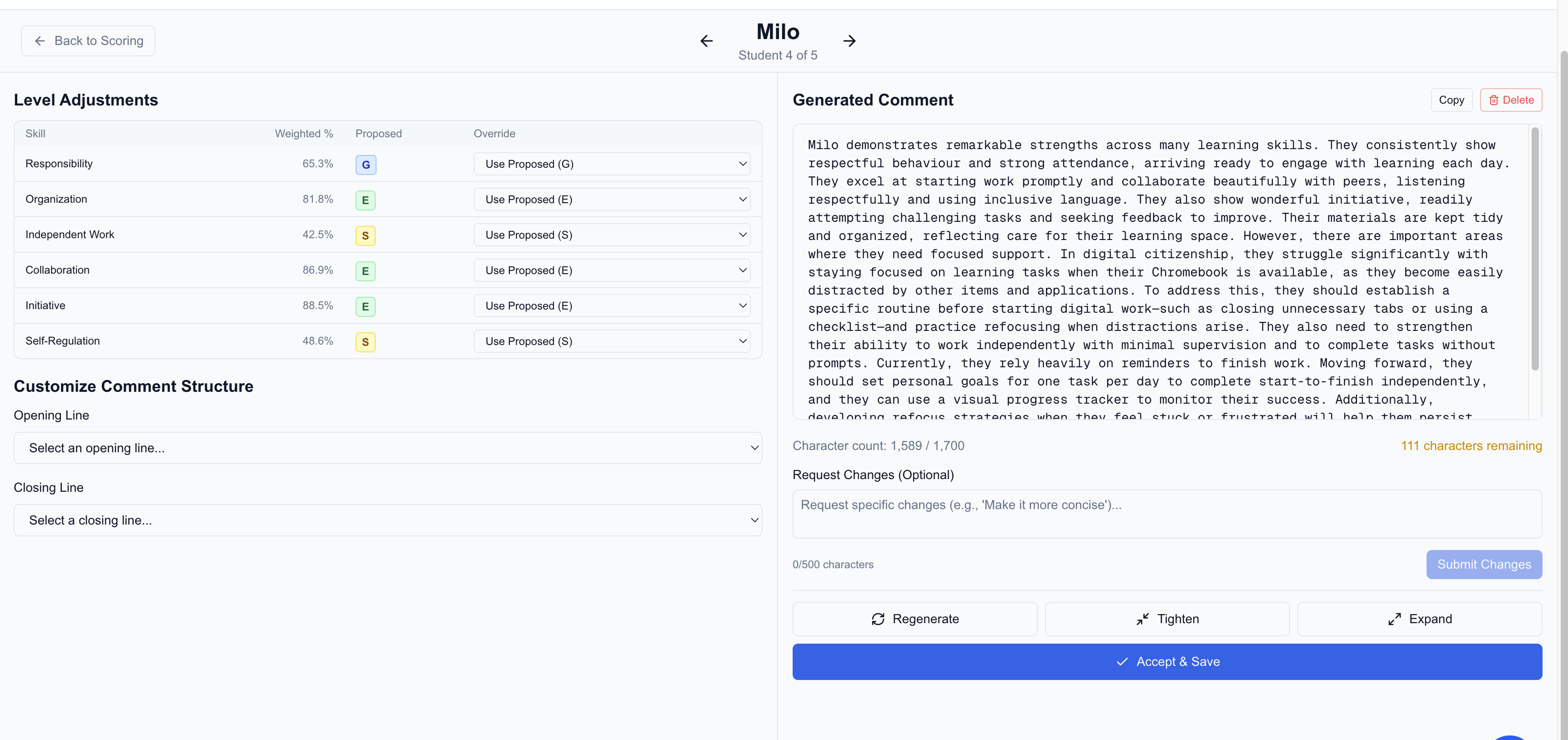Image resolution: width=1568 pixels, height=740 pixels.
Task: Go to the next student arrow
Action: click(849, 41)
